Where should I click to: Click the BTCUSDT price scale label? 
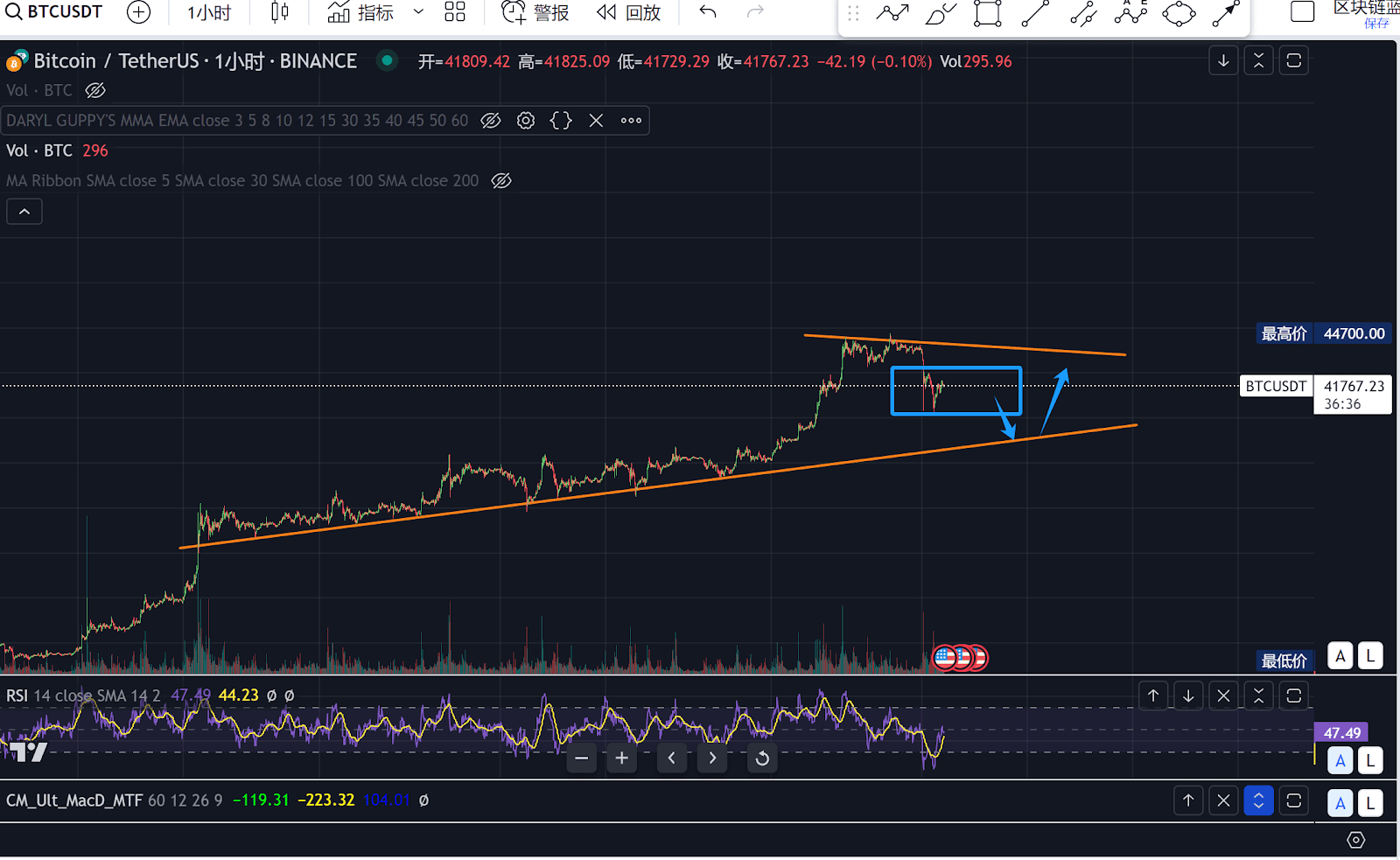point(1276,387)
